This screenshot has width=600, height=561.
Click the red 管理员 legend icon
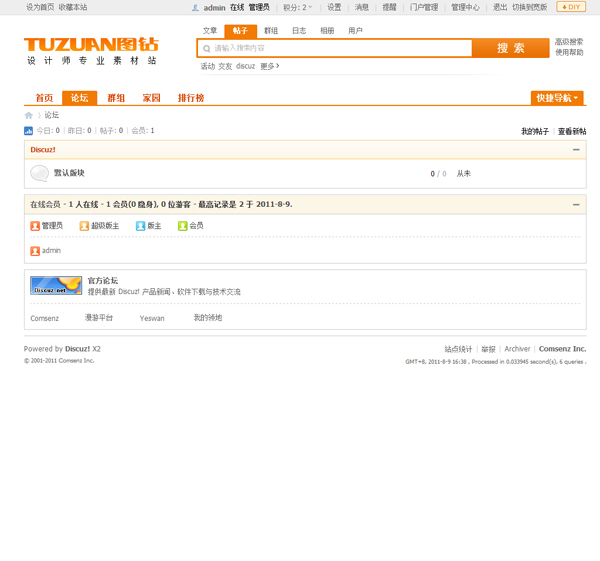point(35,226)
